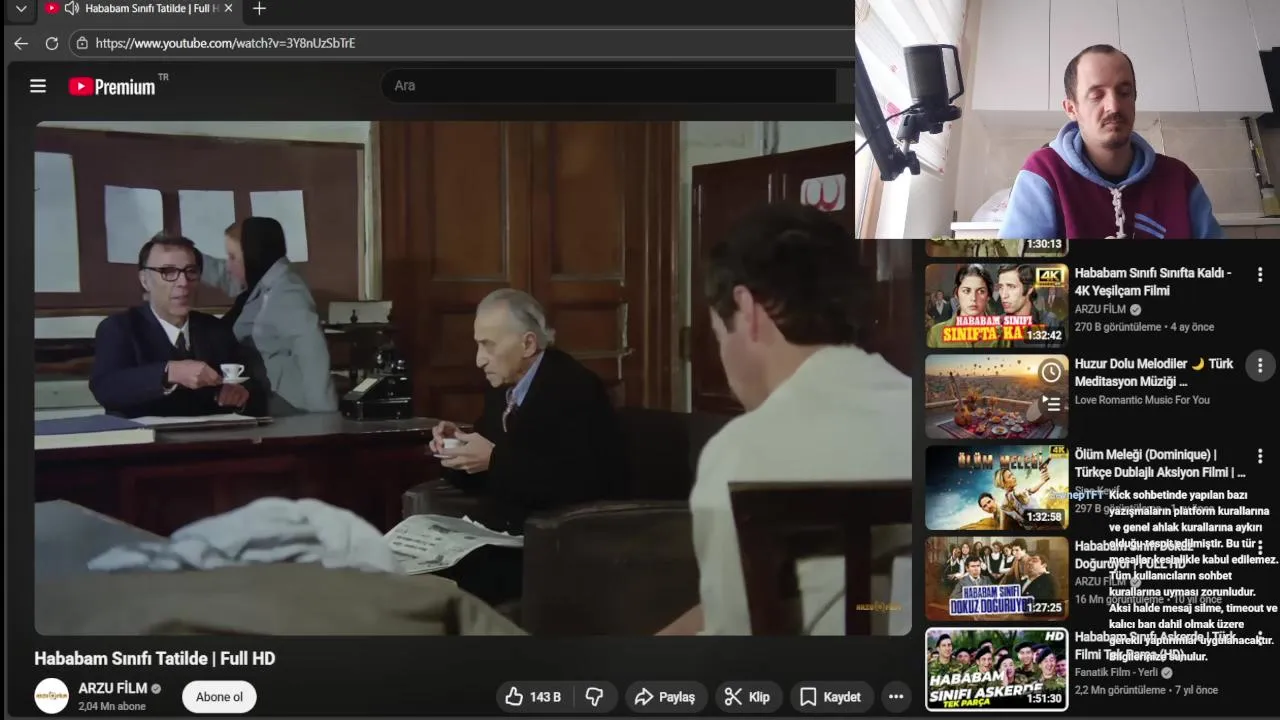Click the 2,04 Mn abone subscriber count
Screen dimensions: 1280x720
pos(112,706)
